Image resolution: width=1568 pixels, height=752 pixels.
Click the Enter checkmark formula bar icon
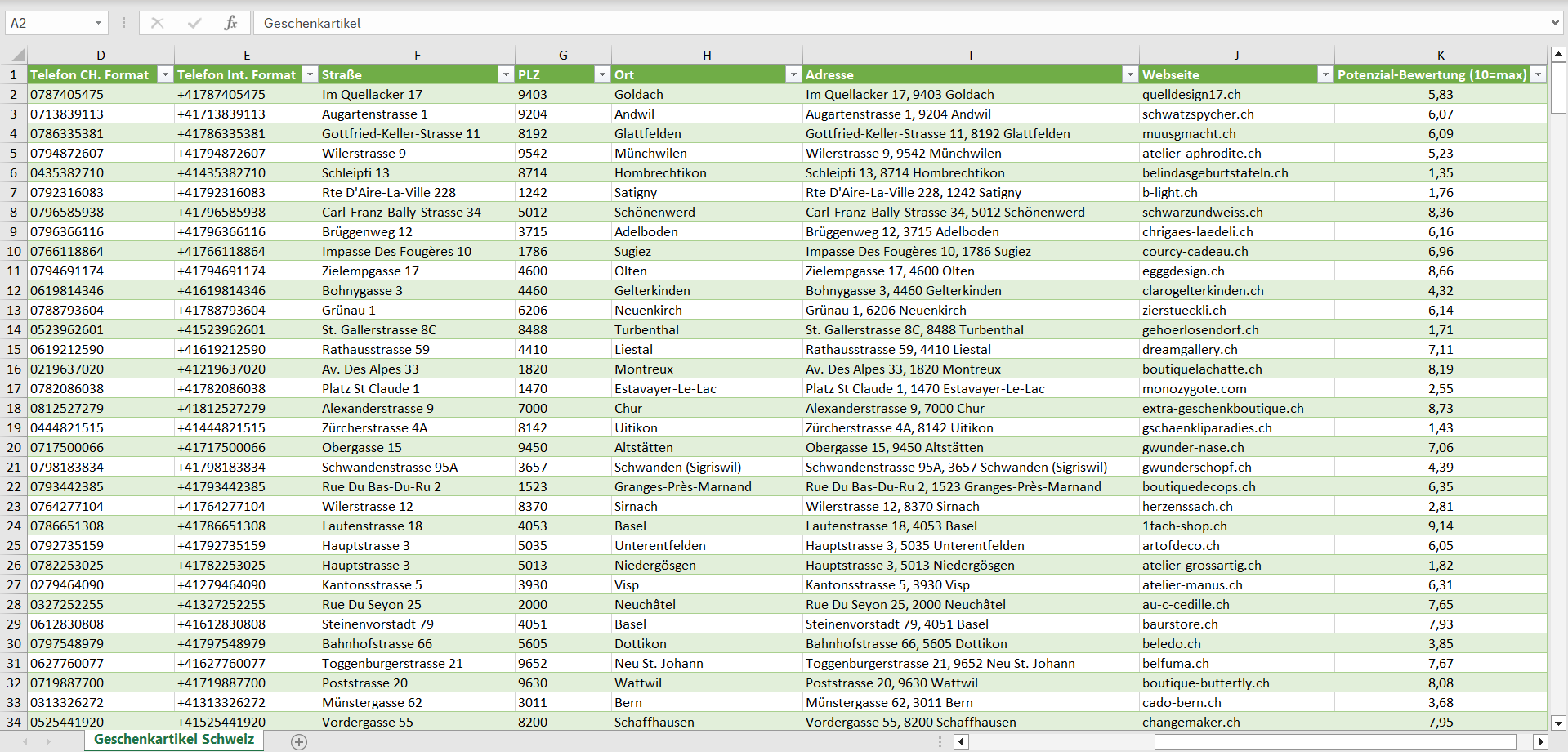point(194,23)
